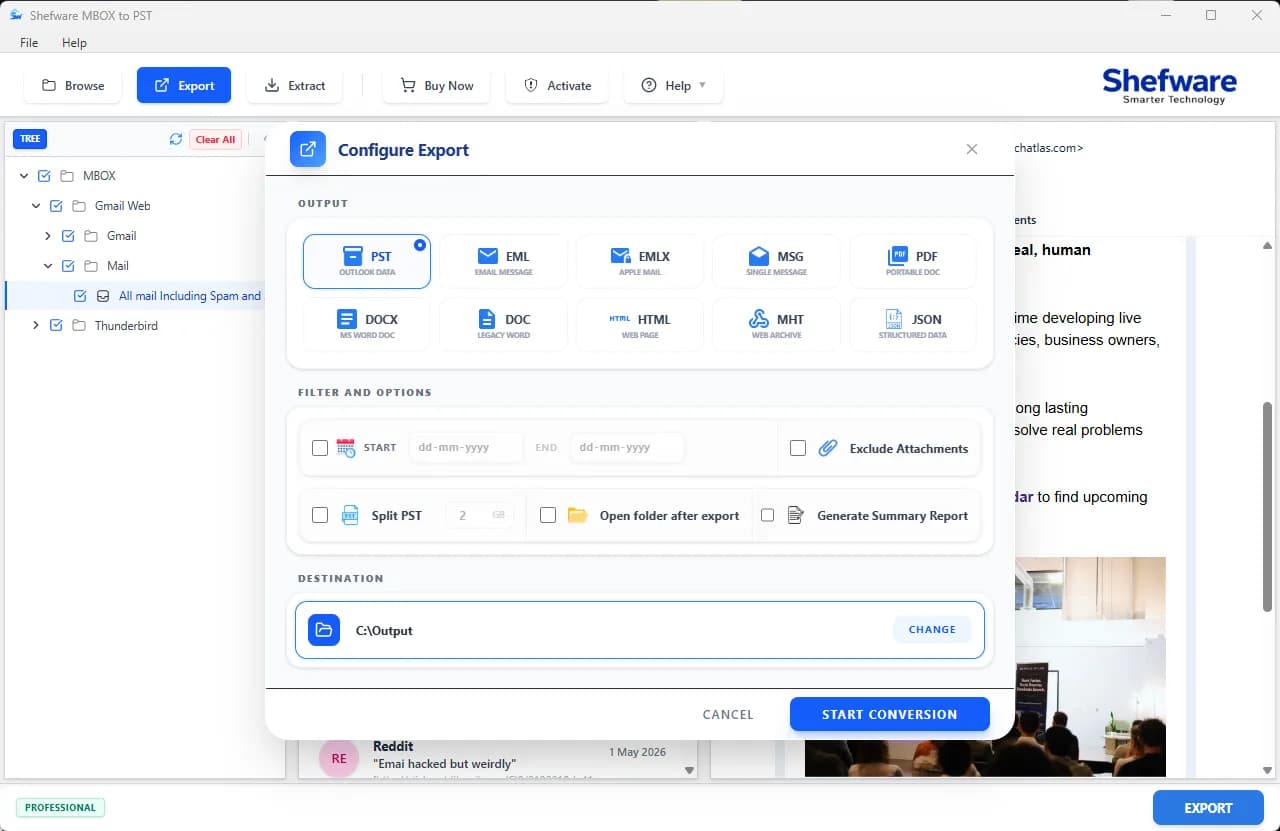
Task: Click the folder icon next to MBOX
Action: [x=67, y=176]
